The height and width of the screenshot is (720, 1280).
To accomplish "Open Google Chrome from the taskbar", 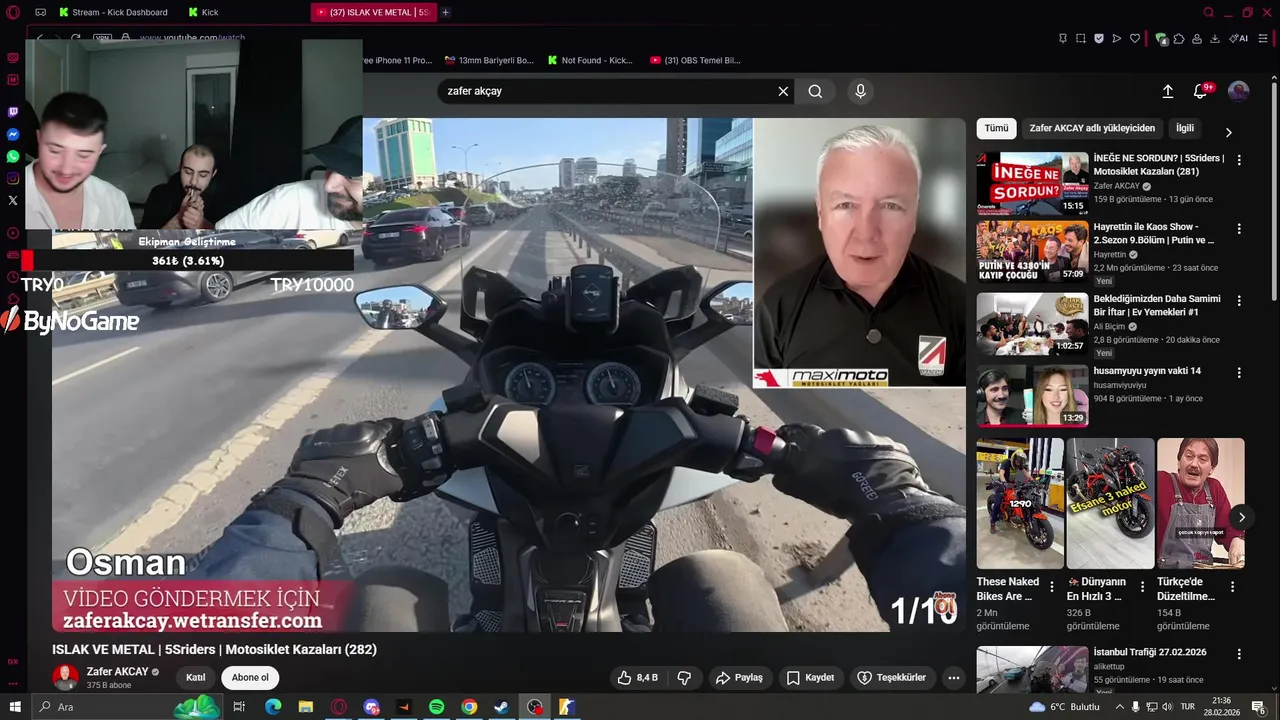I will [x=469, y=707].
